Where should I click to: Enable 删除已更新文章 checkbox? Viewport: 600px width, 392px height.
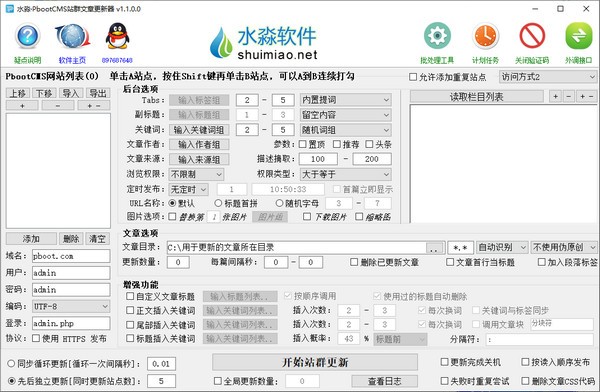[x=354, y=262]
